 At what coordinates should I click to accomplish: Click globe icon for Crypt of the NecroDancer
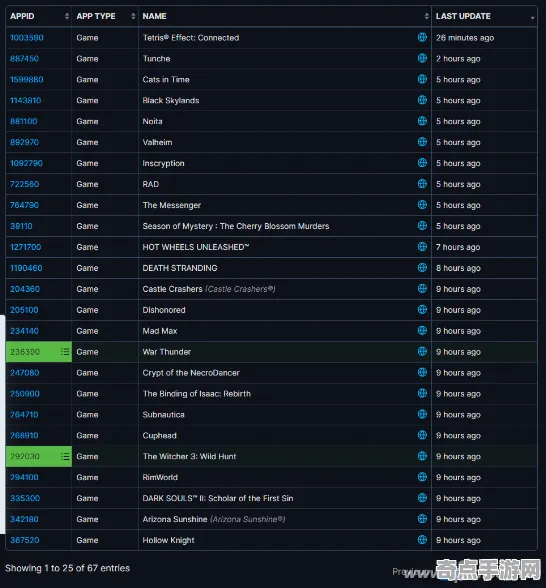(x=422, y=372)
